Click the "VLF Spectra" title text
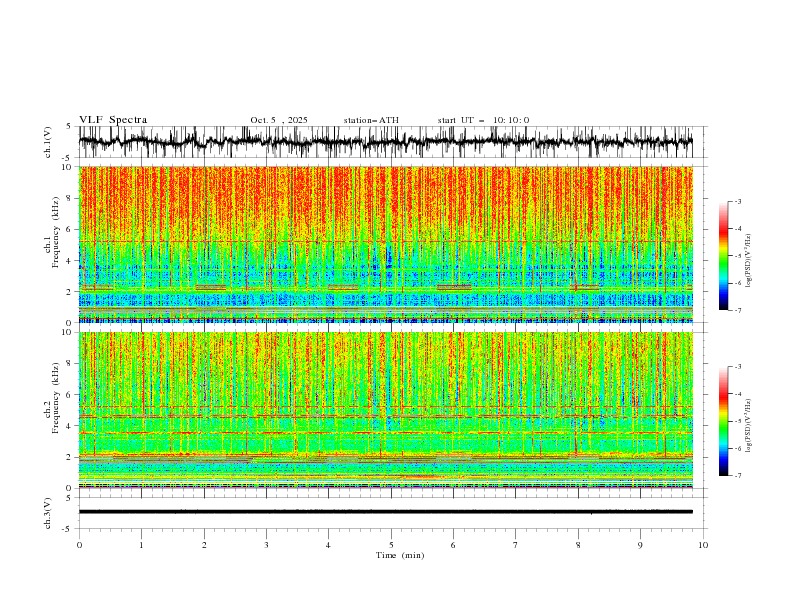This screenshot has width=792, height=612. point(113,120)
